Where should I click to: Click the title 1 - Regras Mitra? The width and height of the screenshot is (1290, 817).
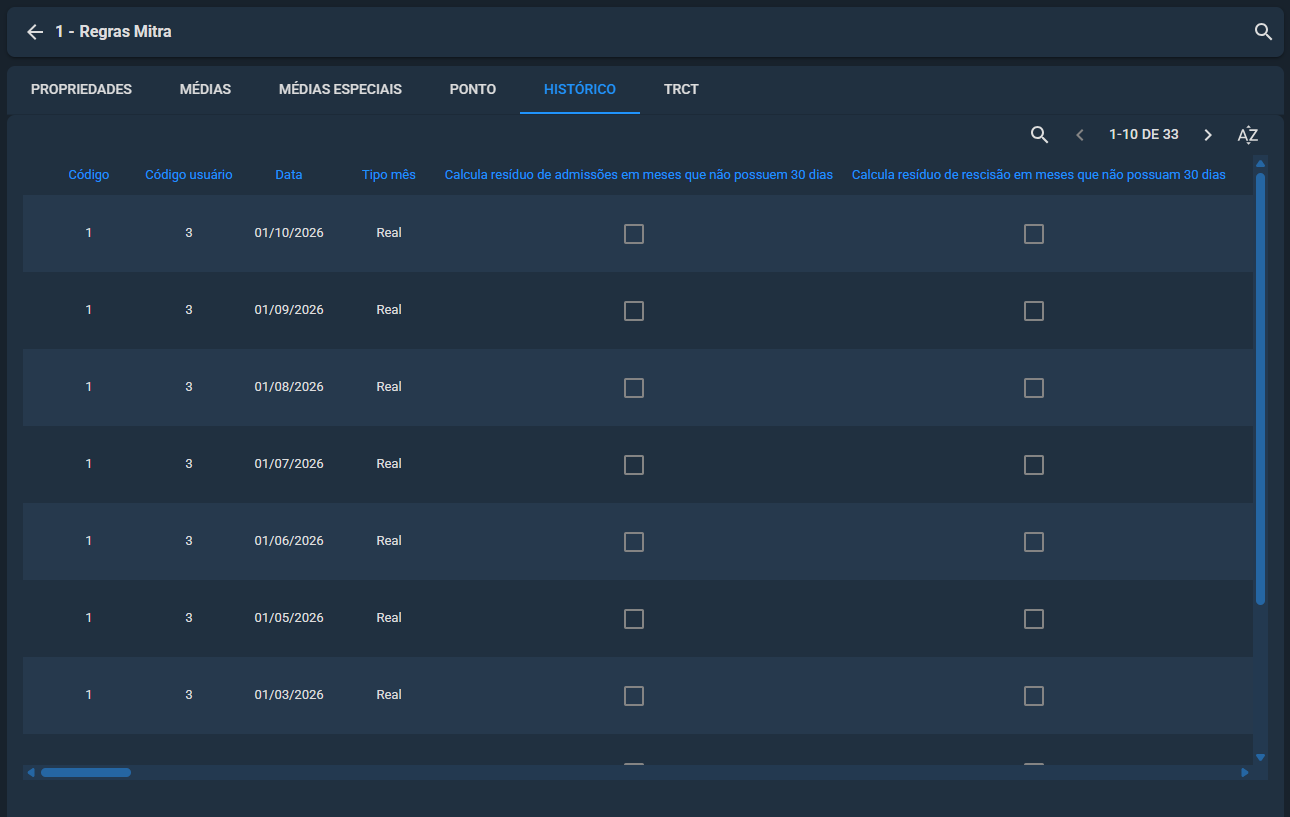pos(113,32)
